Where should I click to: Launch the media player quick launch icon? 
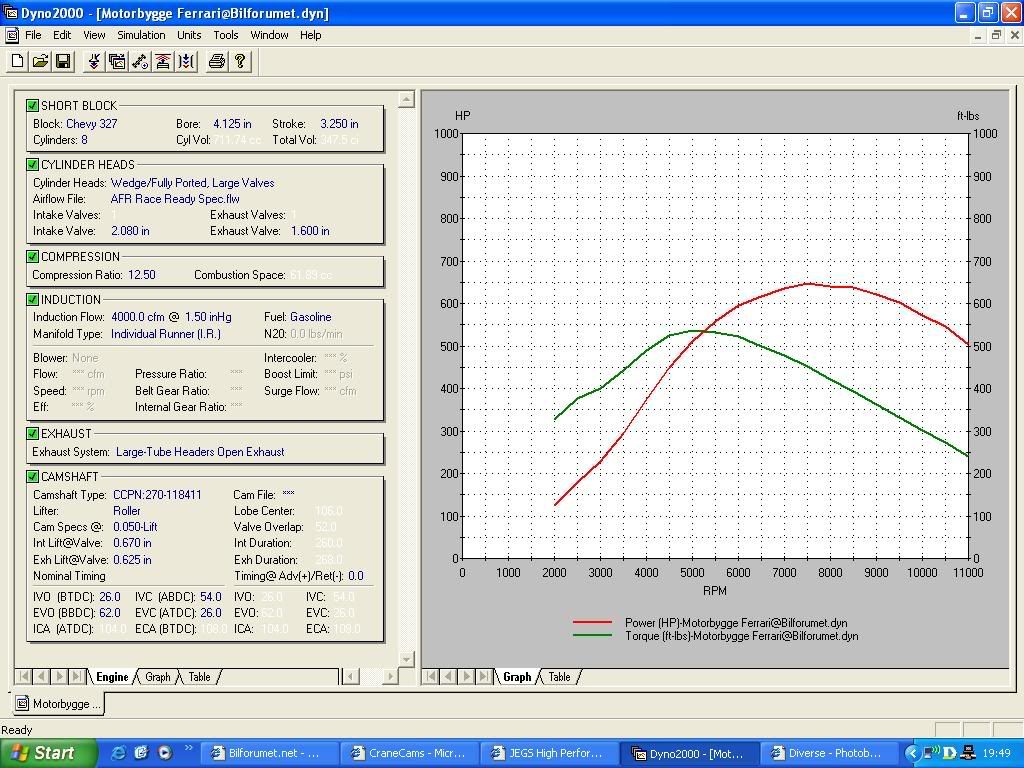click(x=165, y=753)
